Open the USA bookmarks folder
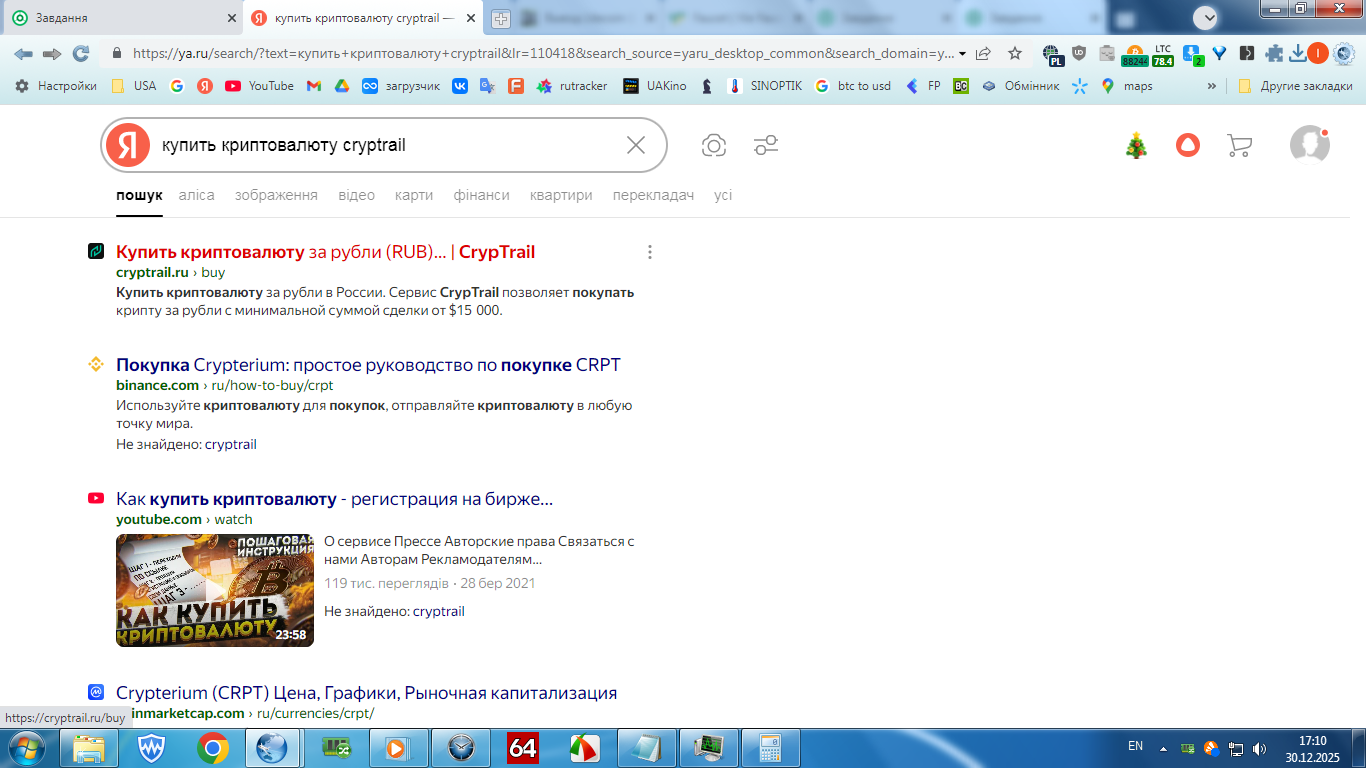This screenshot has height=768, width=1366. coord(134,86)
